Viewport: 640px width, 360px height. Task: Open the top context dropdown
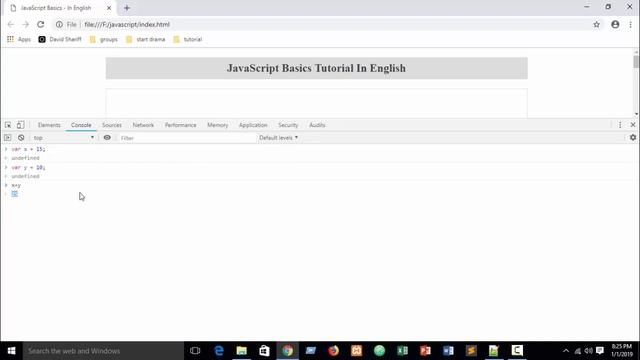(64, 138)
